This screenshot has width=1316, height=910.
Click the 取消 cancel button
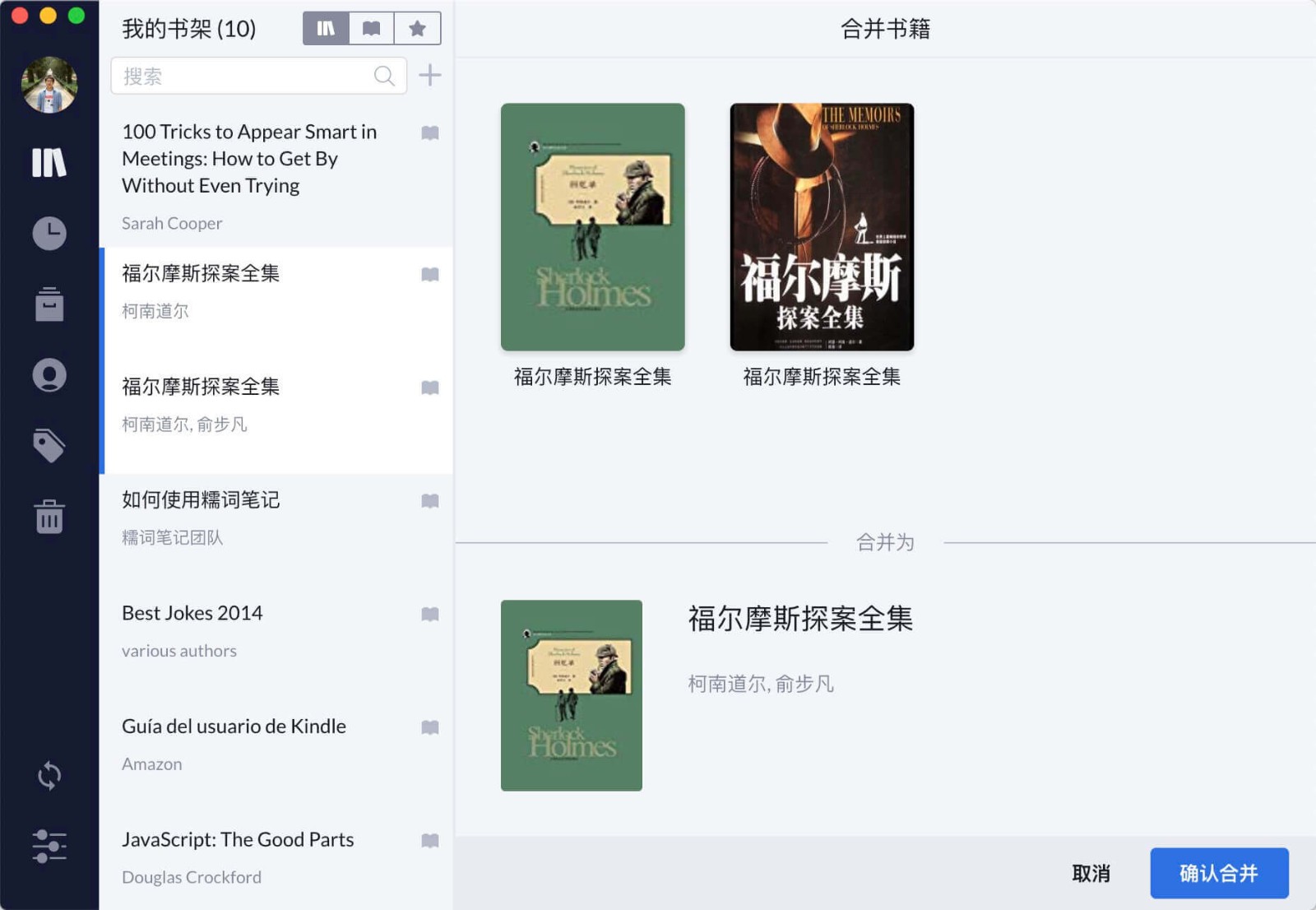click(x=1091, y=873)
